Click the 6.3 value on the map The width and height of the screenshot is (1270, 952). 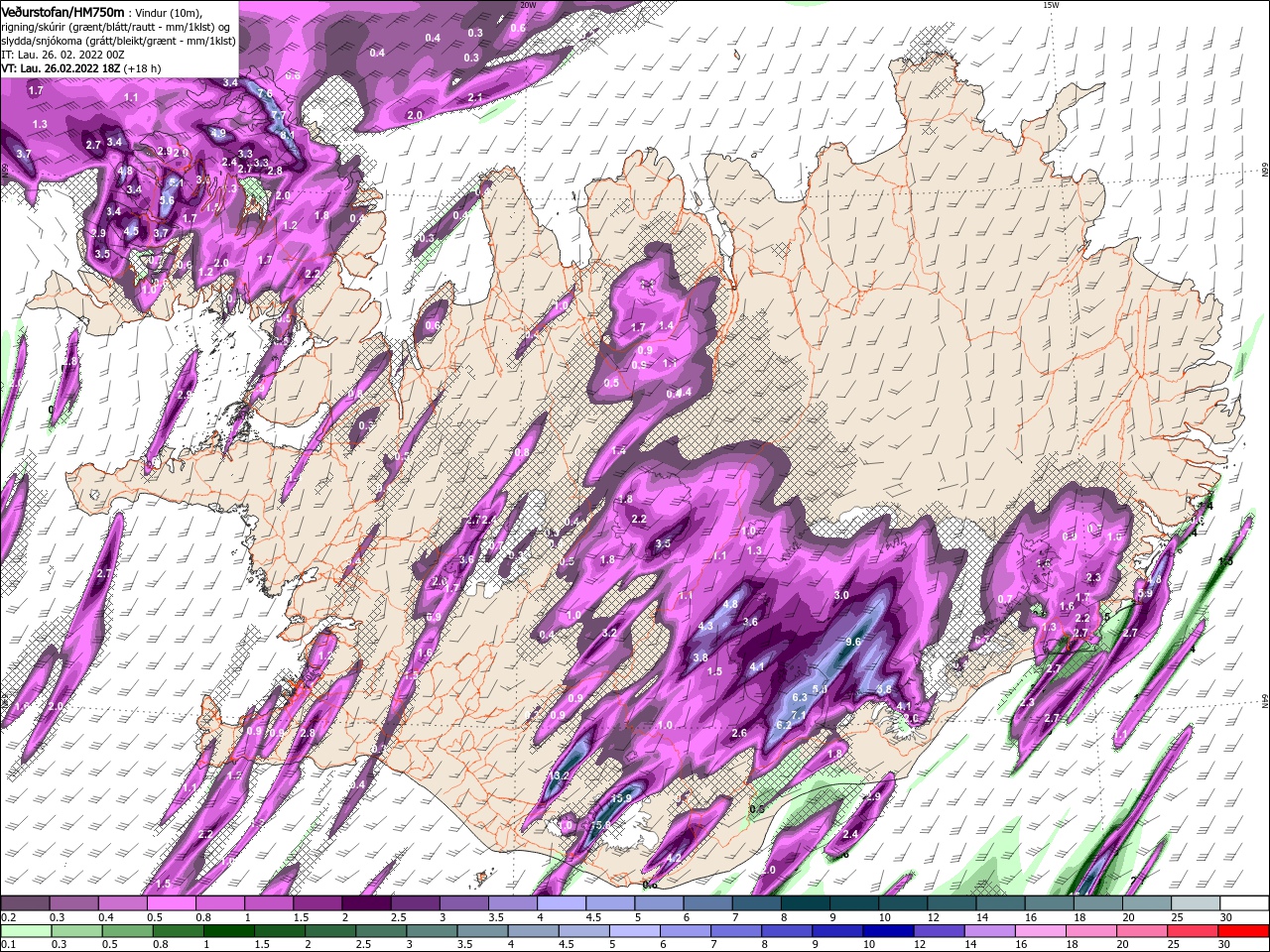(800, 698)
